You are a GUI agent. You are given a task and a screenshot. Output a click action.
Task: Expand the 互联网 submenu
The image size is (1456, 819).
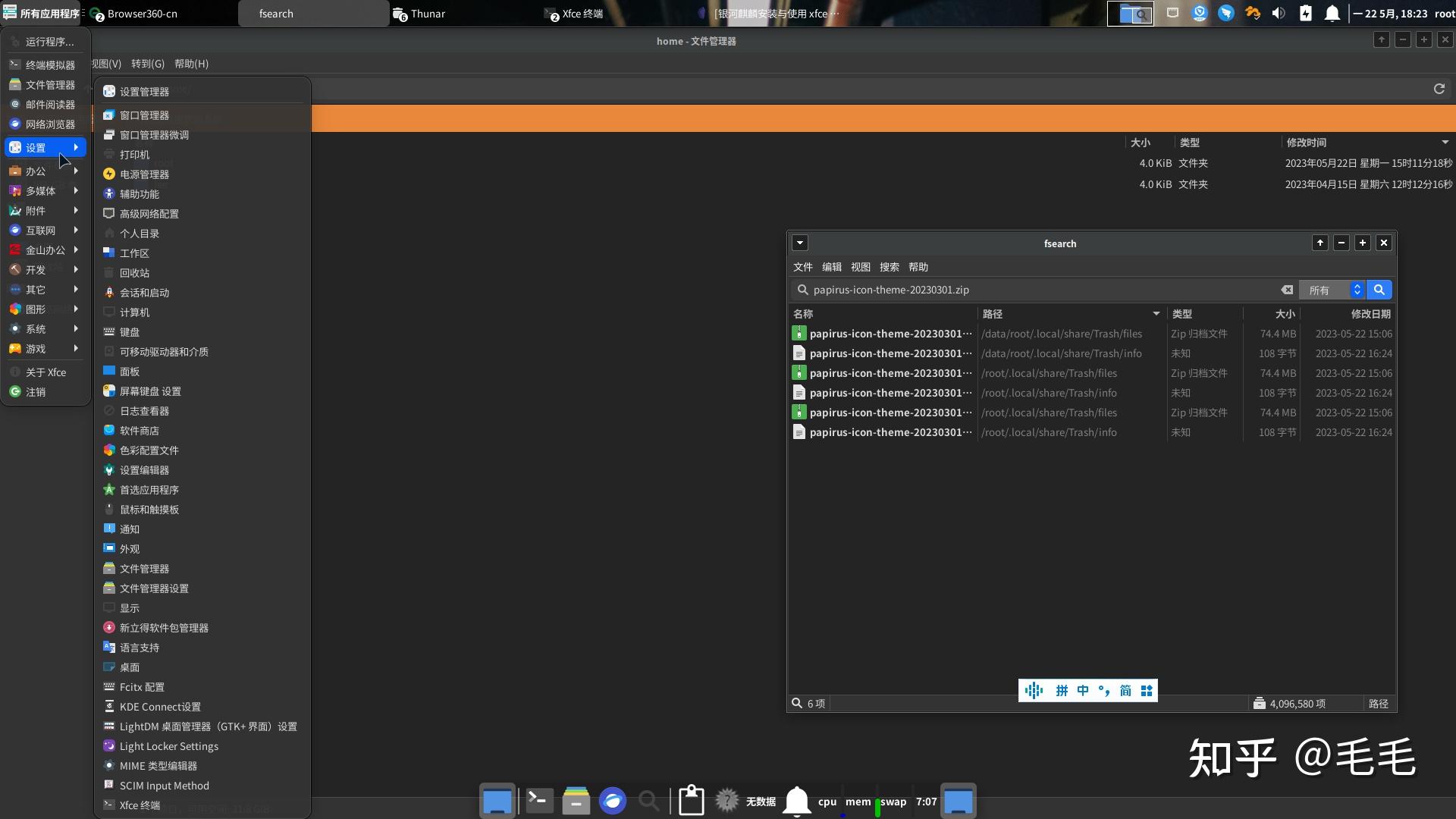click(x=45, y=231)
